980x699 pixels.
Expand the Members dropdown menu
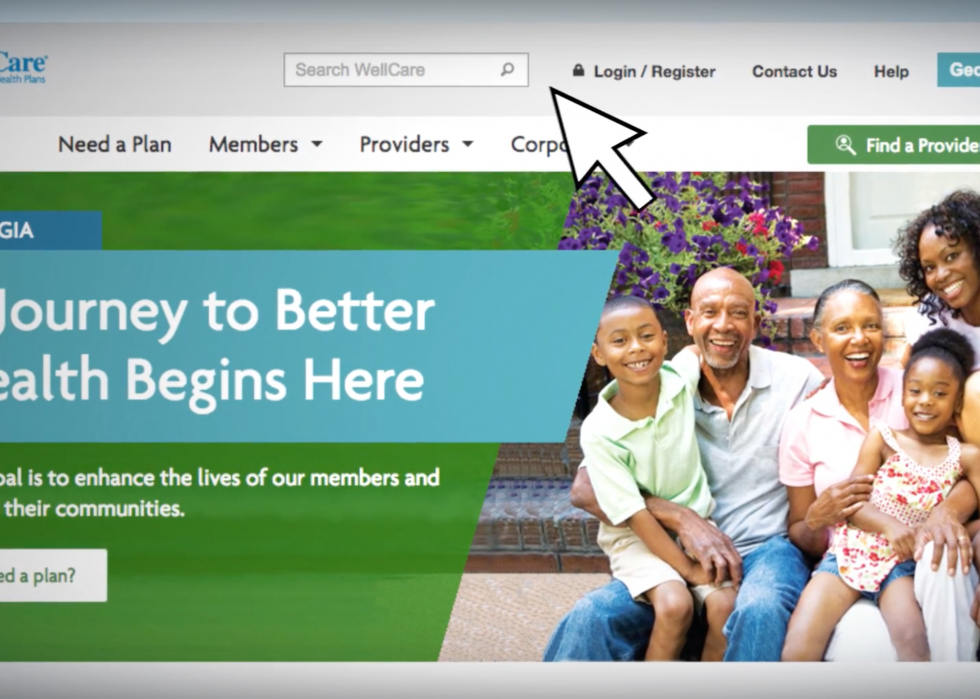tap(266, 144)
